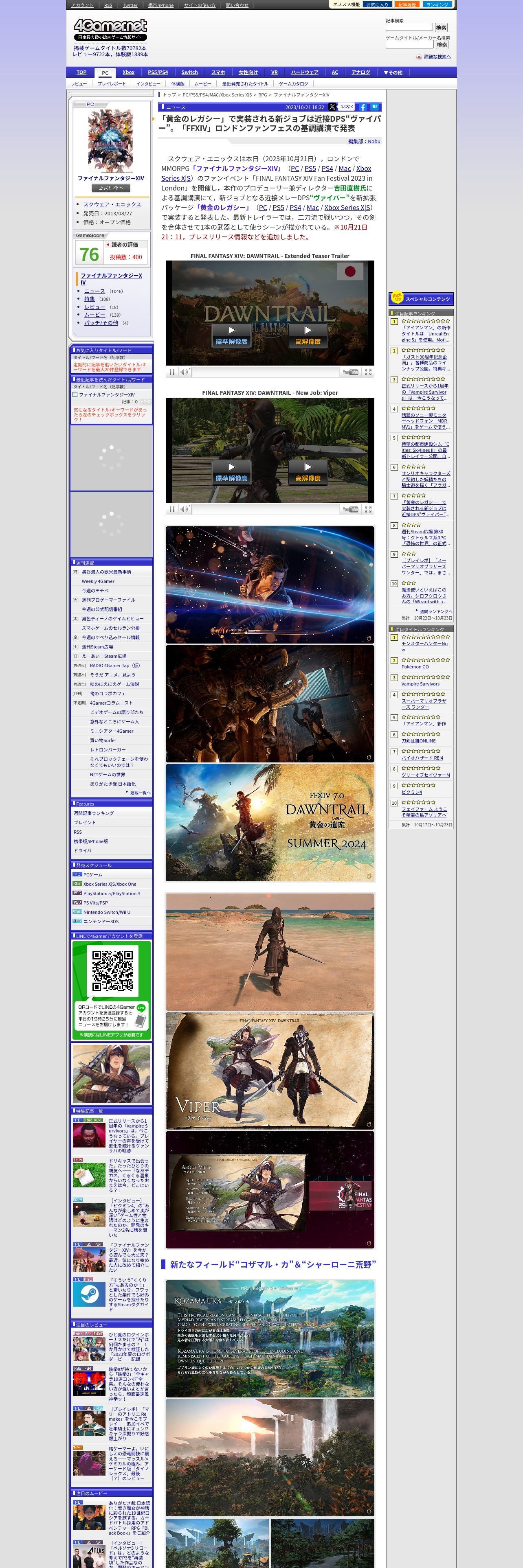Open the 詳細な検索へ link
523x1568 pixels.
pos(437,57)
